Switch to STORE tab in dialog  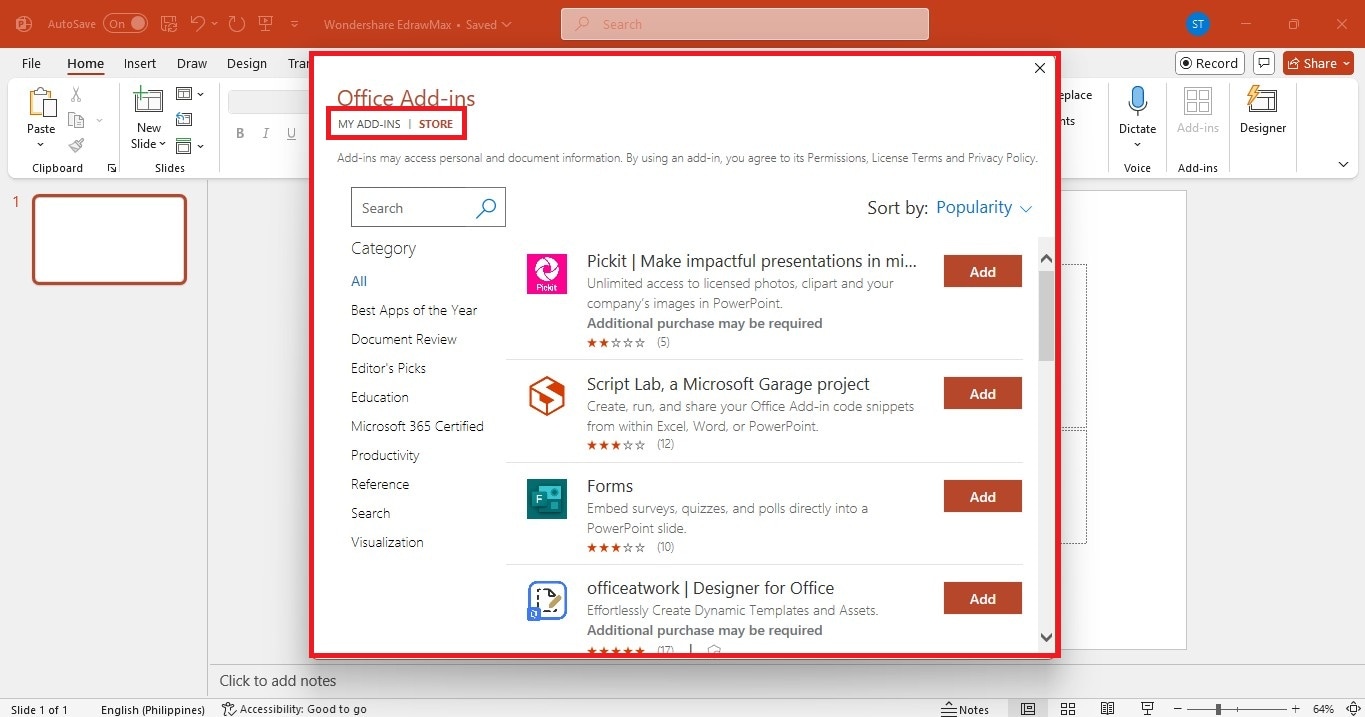coord(436,124)
